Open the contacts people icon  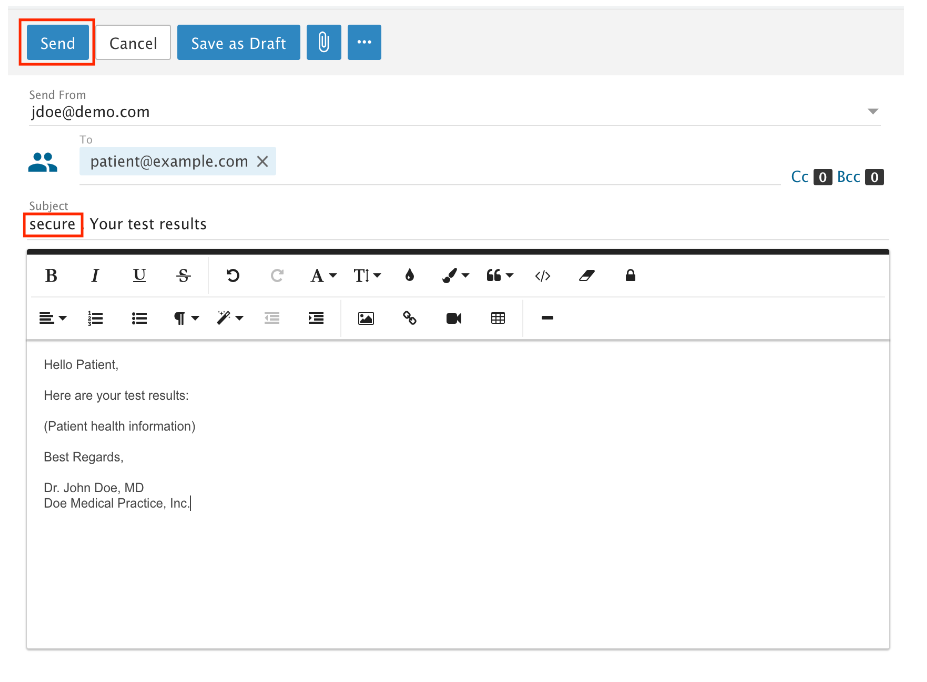tap(43, 162)
